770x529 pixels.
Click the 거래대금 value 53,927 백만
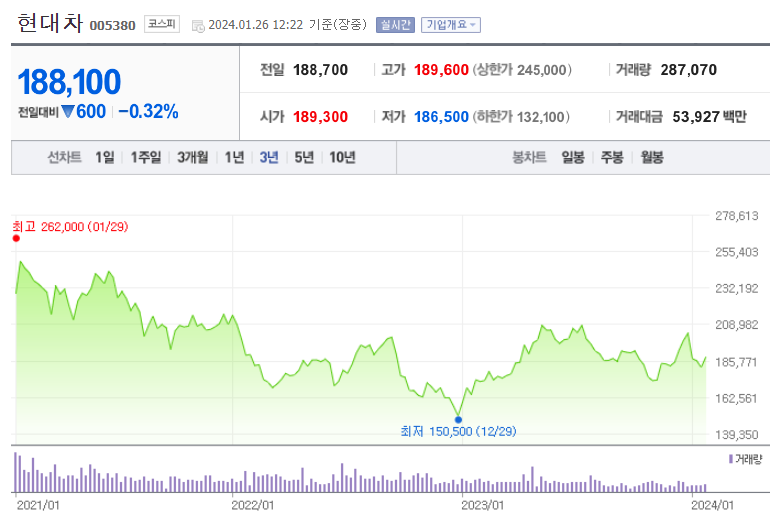[x=710, y=117]
